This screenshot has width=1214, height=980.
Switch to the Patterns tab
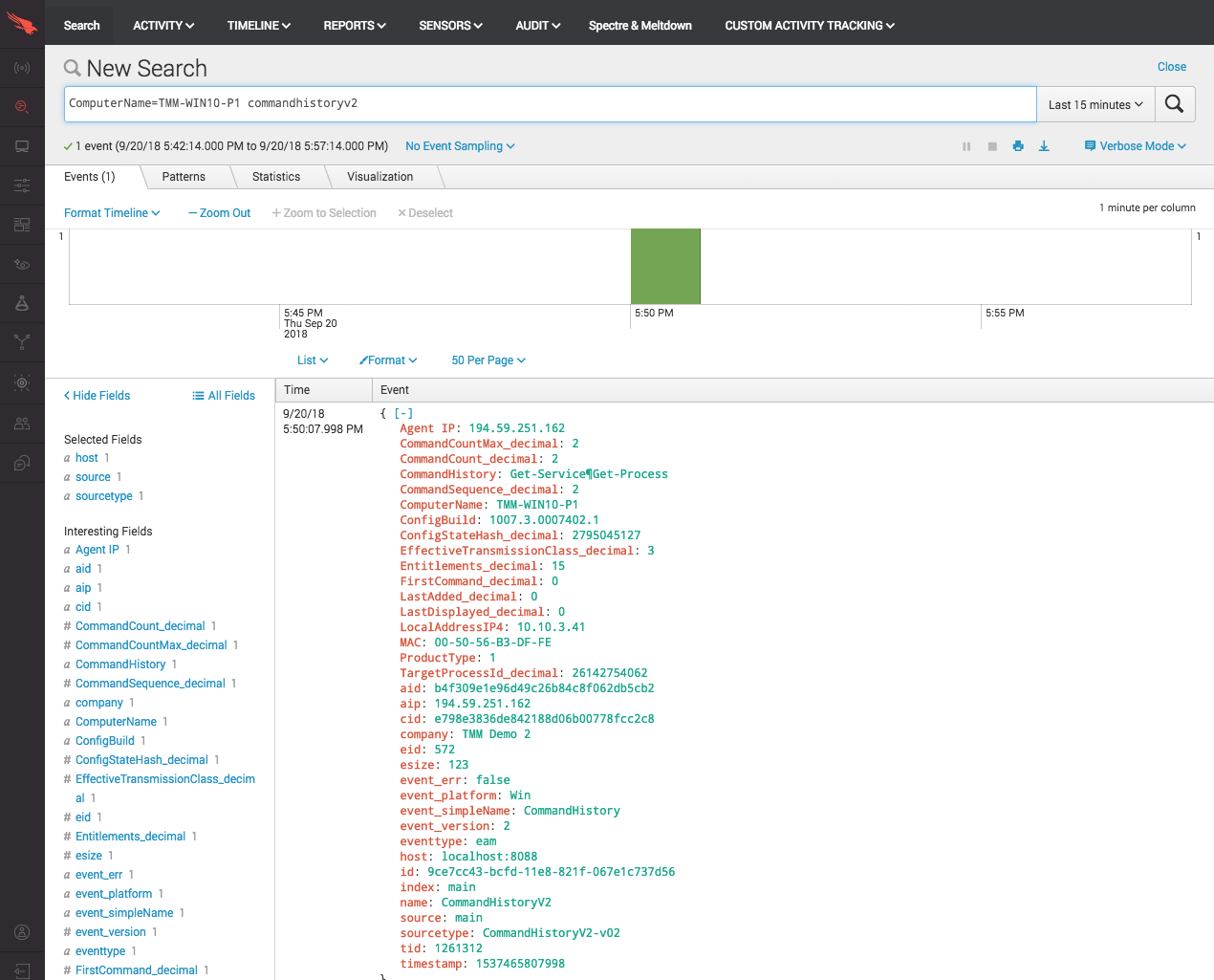pyautogui.click(x=184, y=177)
